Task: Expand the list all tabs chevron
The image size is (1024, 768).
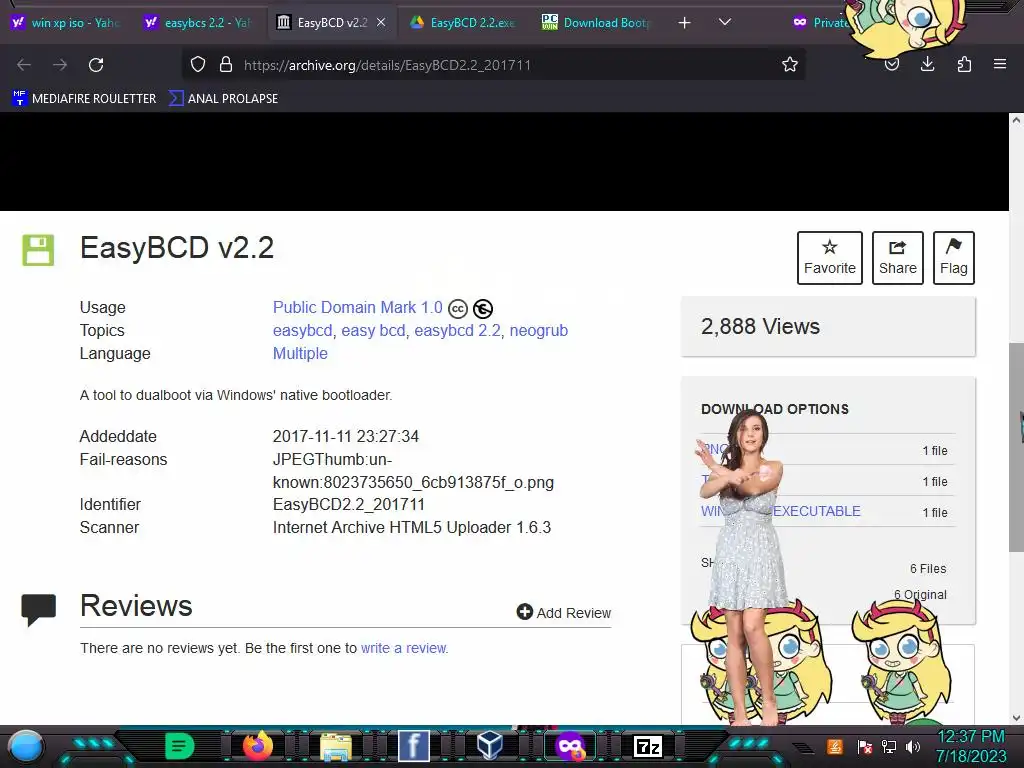Action: (x=724, y=22)
